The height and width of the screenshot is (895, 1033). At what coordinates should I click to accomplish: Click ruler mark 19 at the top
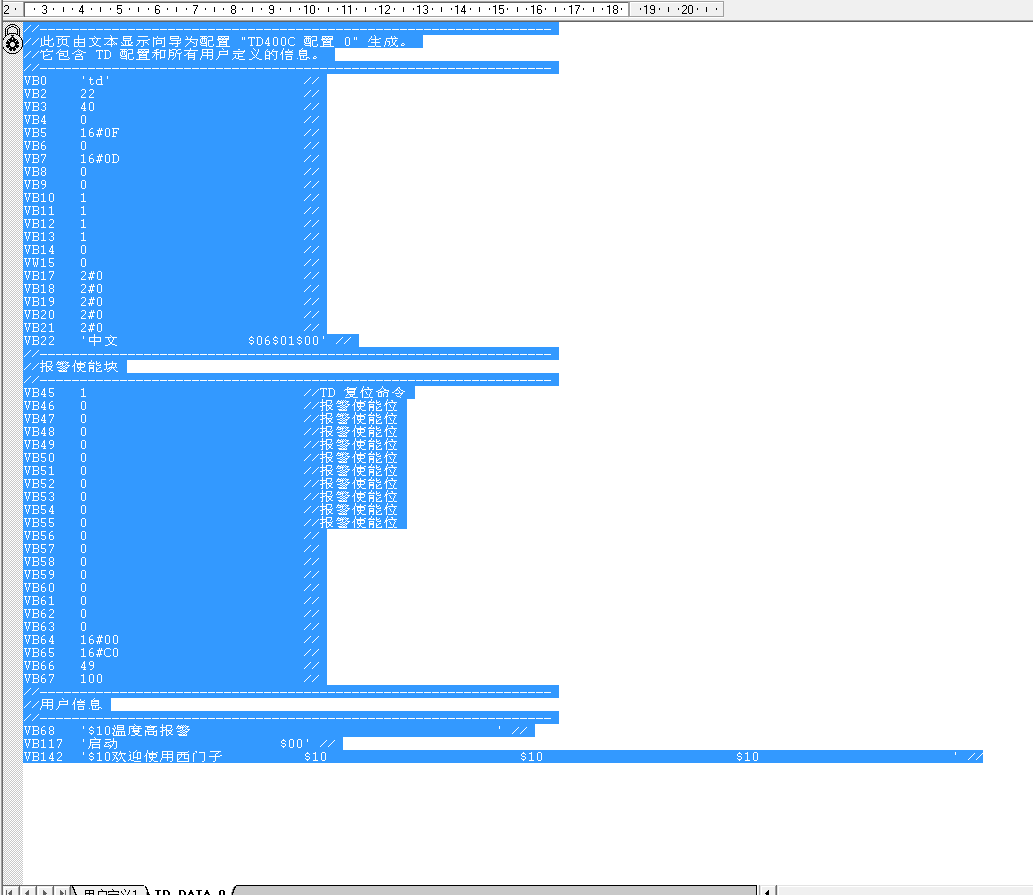(650, 9)
